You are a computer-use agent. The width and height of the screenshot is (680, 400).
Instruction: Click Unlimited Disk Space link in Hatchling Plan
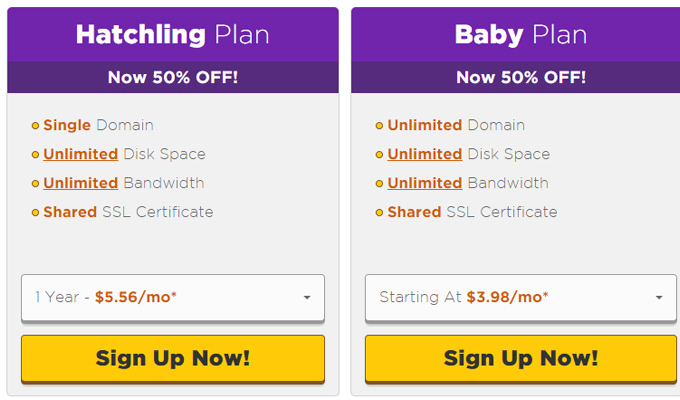pyautogui.click(x=81, y=154)
